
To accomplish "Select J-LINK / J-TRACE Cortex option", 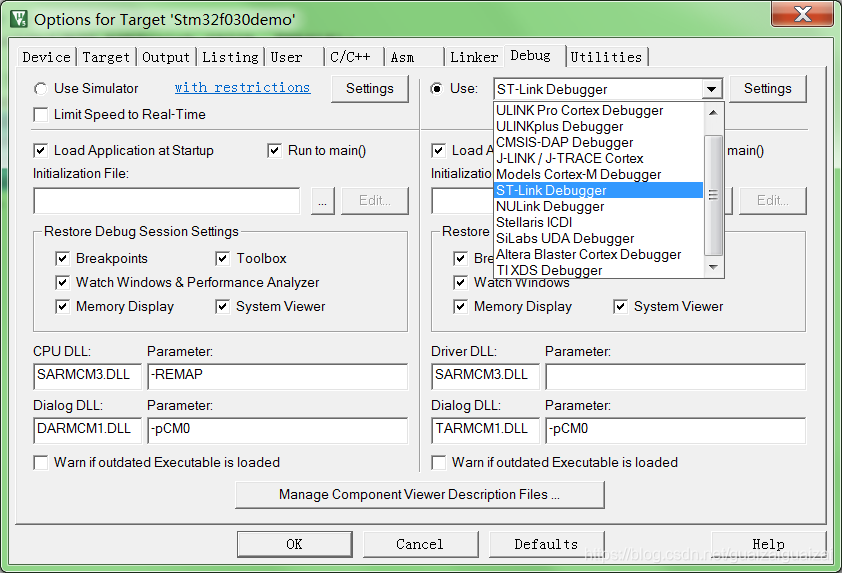I will tap(598, 158).
